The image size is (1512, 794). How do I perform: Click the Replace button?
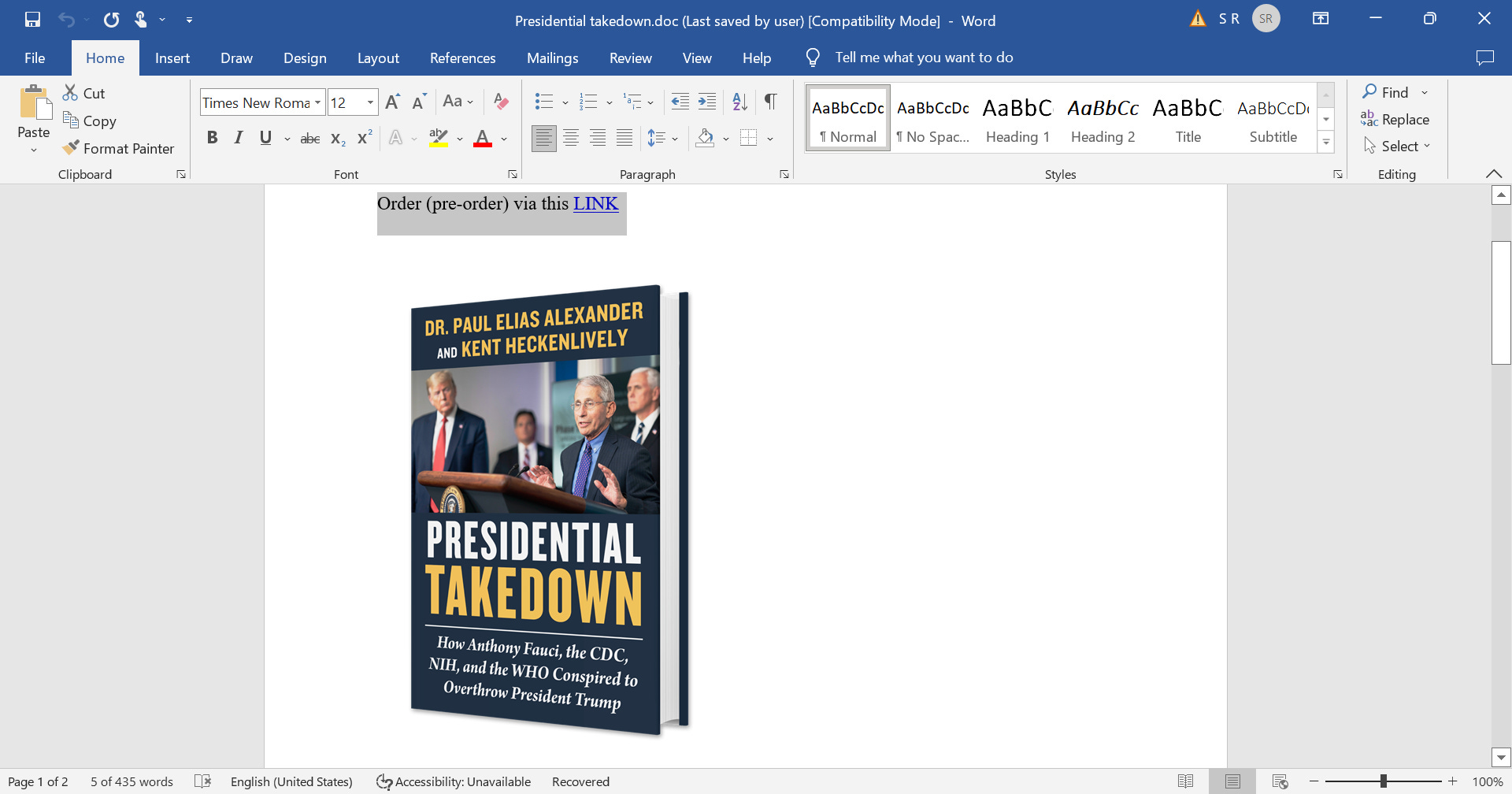pos(1395,119)
